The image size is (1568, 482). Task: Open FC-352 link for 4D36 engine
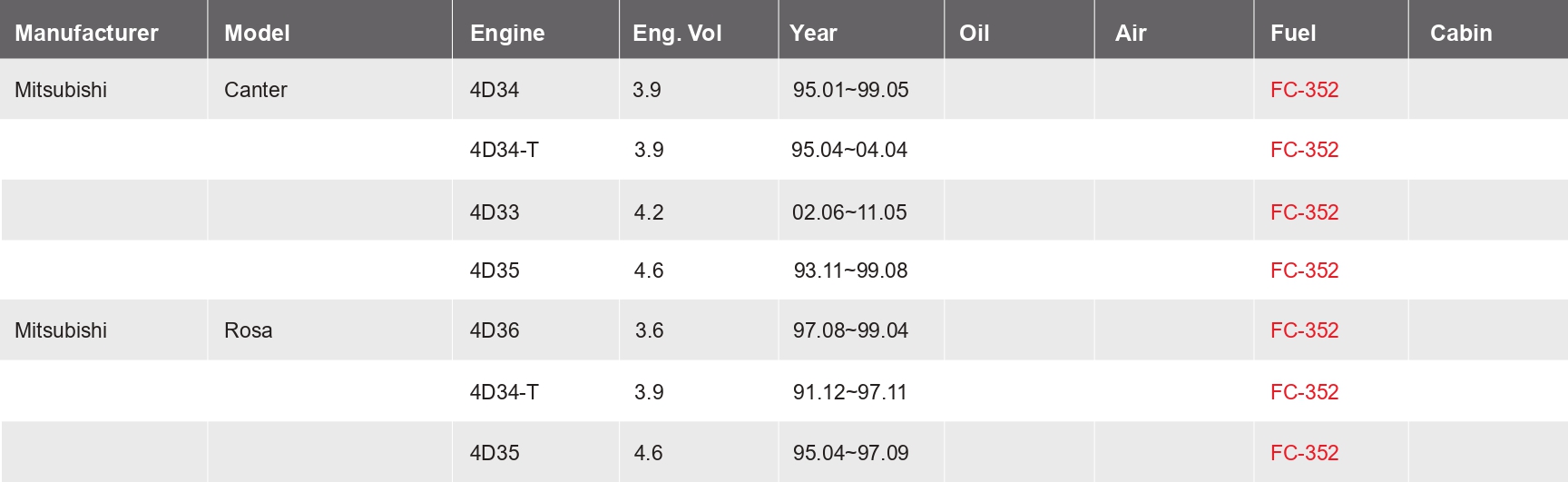pyautogui.click(x=1304, y=330)
